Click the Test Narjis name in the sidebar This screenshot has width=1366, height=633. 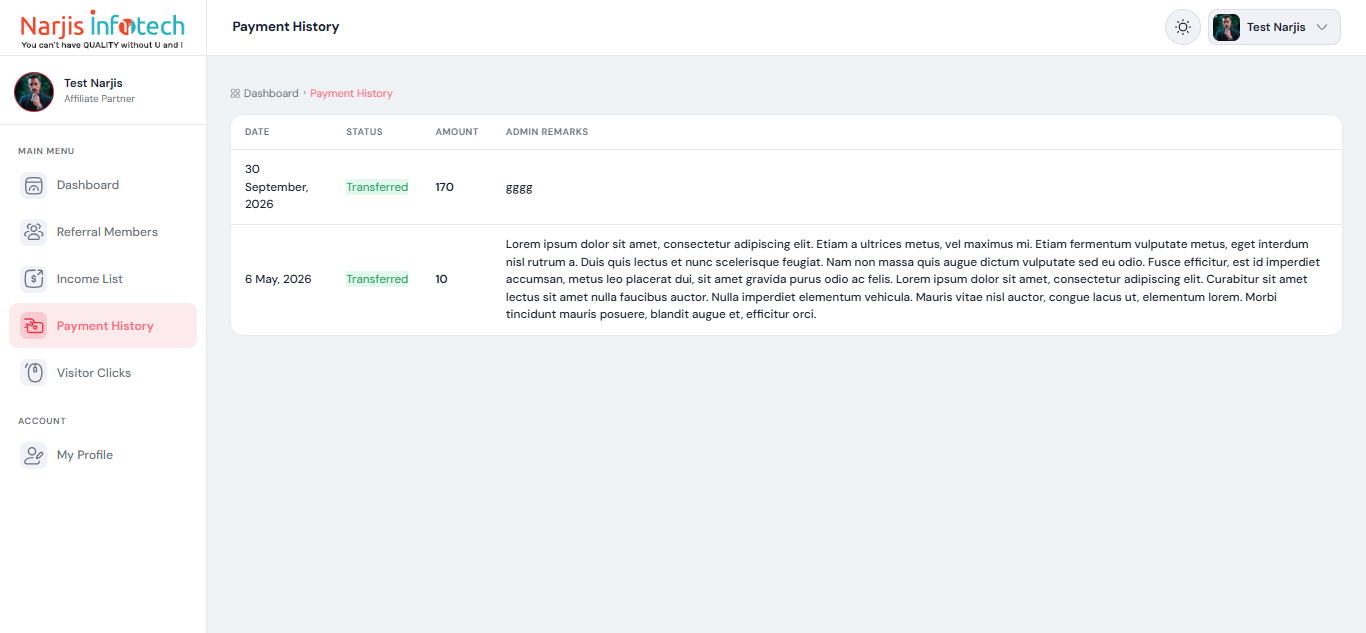pyautogui.click(x=93, y=83)
